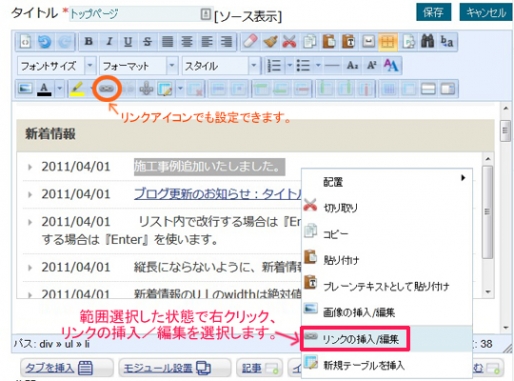
Task: Undo the last edit
Action: (x=44, y=42)
